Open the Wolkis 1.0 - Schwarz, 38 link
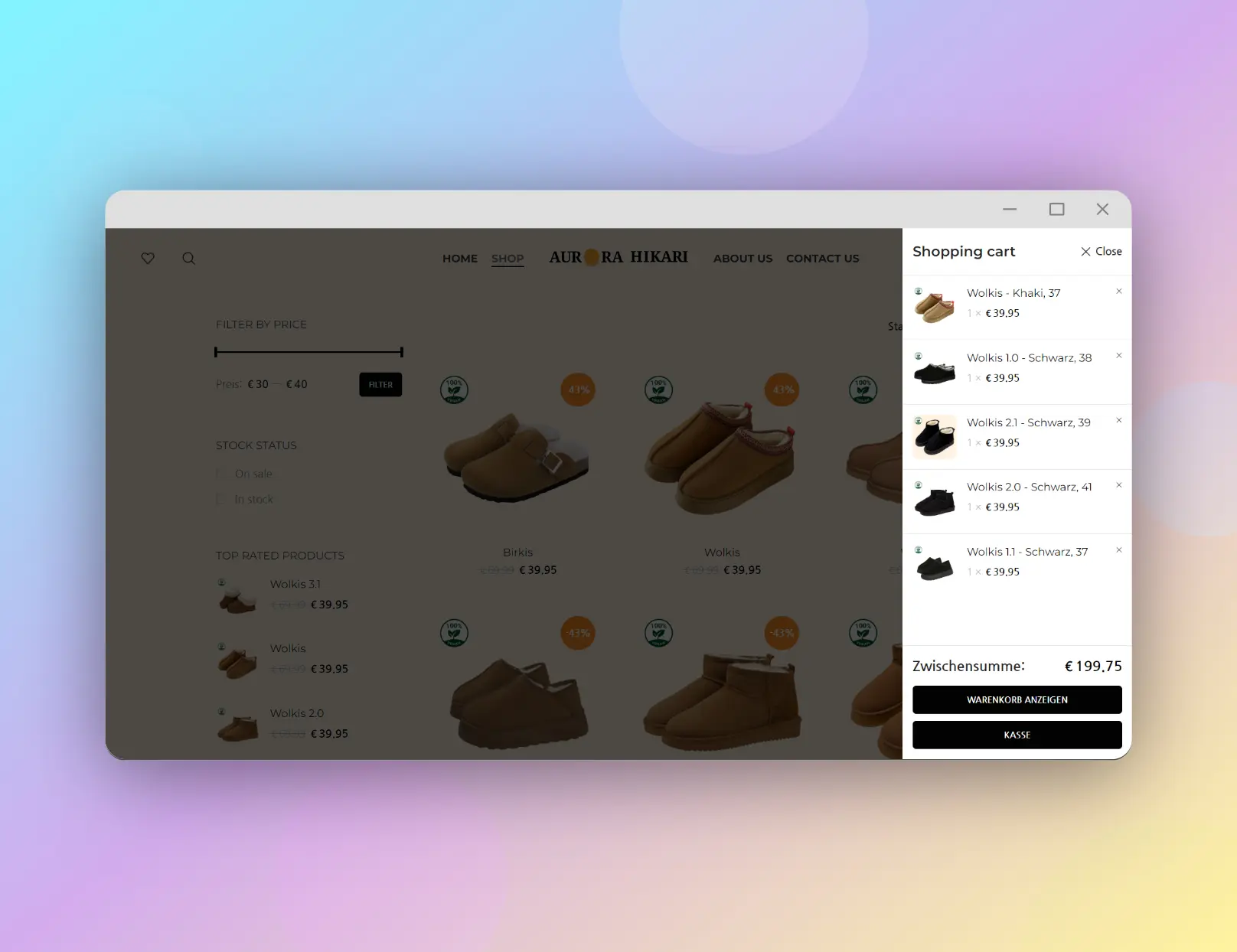The height and width of the screenshot is (952, 1237). pyautogui.click(x=1029, y=358)
